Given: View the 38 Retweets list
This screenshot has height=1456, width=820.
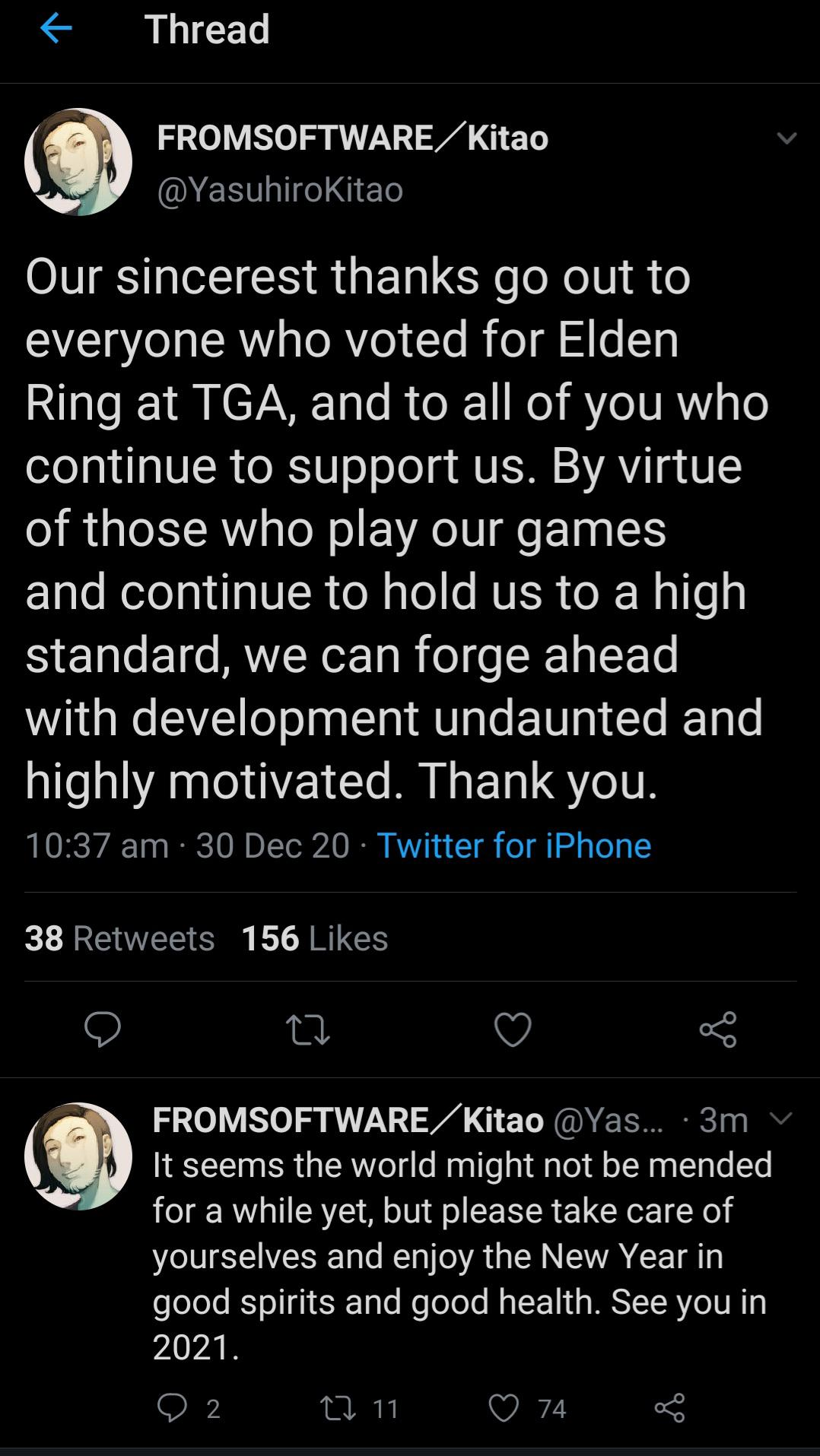Looking at the screenshot, I should pyautogui.click(x=119, y=938).
